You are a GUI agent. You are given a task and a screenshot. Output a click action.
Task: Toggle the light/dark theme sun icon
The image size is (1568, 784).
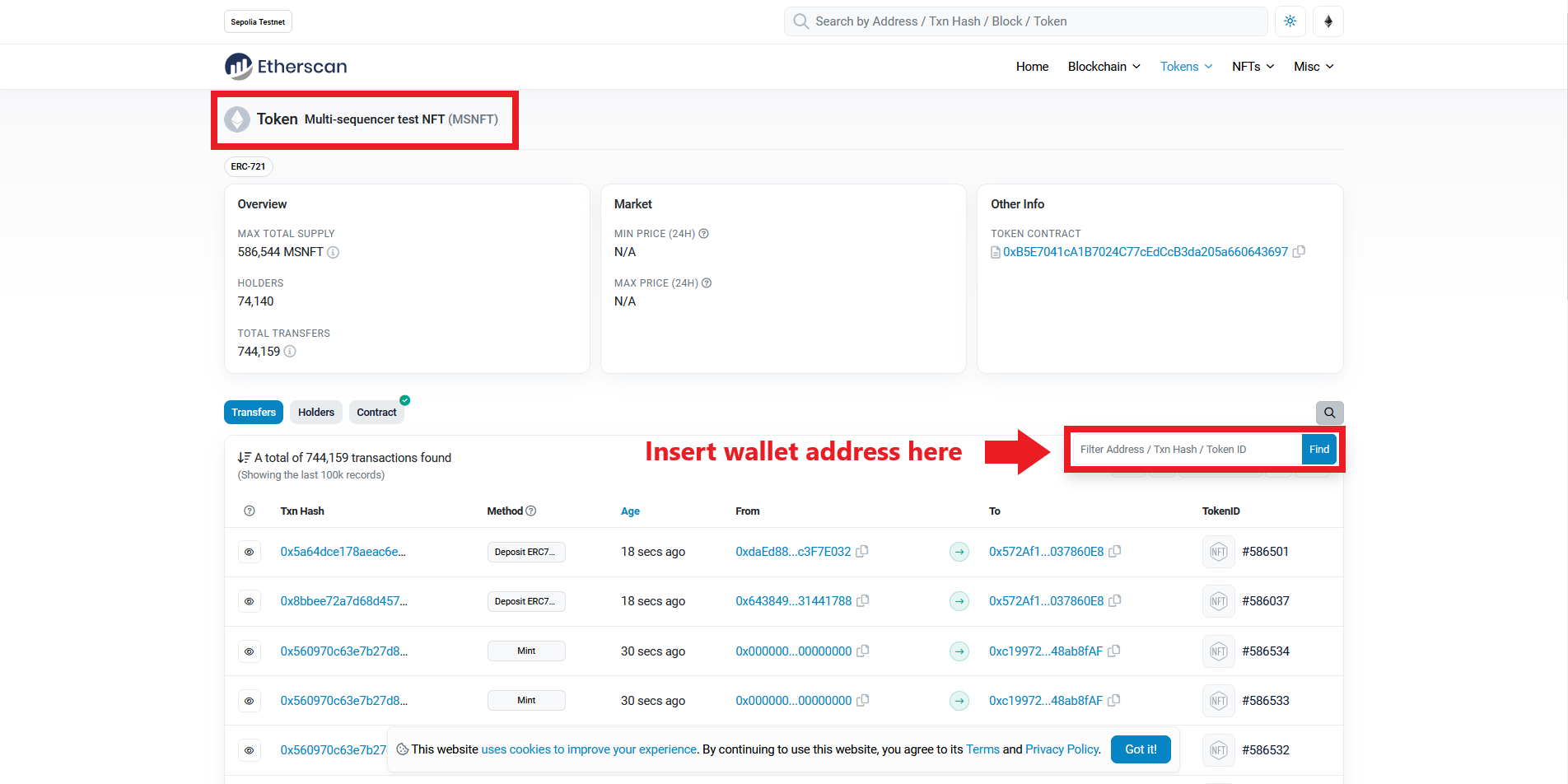point(1290,21)
